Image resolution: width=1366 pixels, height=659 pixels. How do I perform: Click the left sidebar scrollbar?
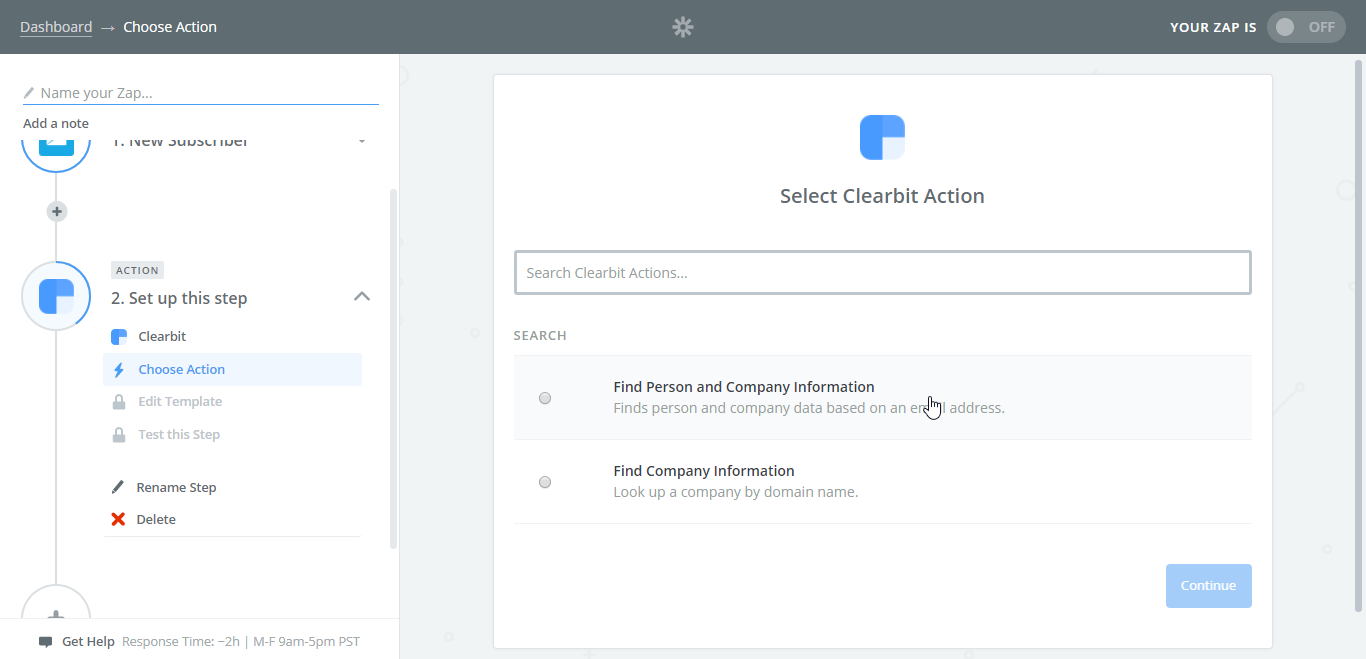(393, 368)
